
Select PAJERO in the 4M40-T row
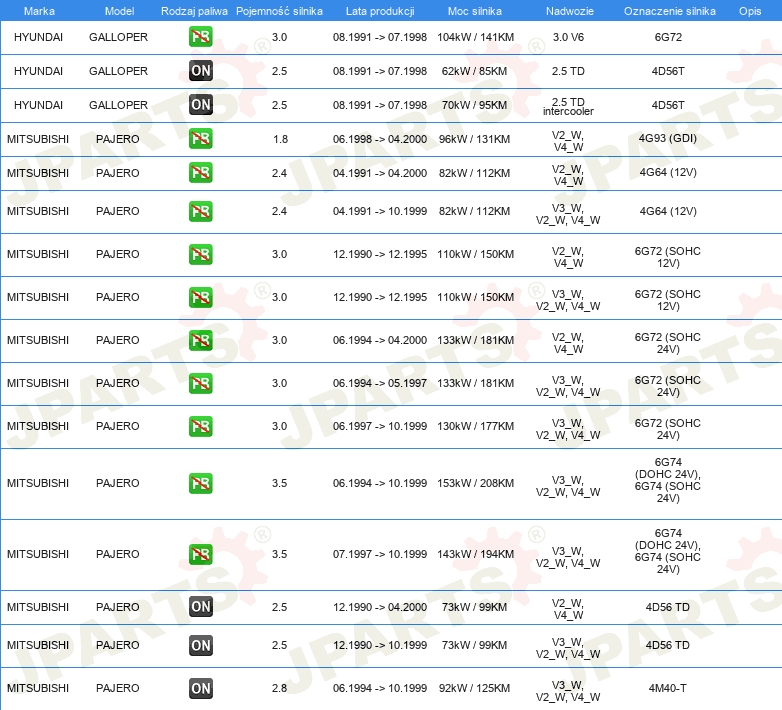pyautogui.click(x=118, y=688)
